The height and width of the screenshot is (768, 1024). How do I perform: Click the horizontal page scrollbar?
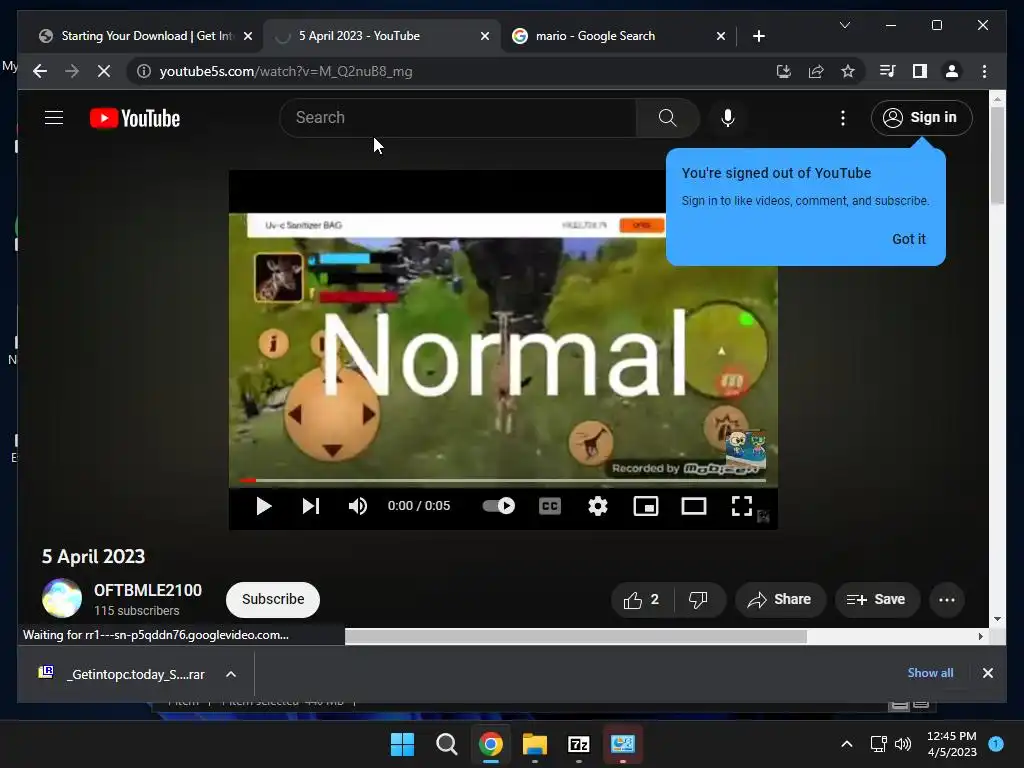pyautogui.click(x=576, y=636)
